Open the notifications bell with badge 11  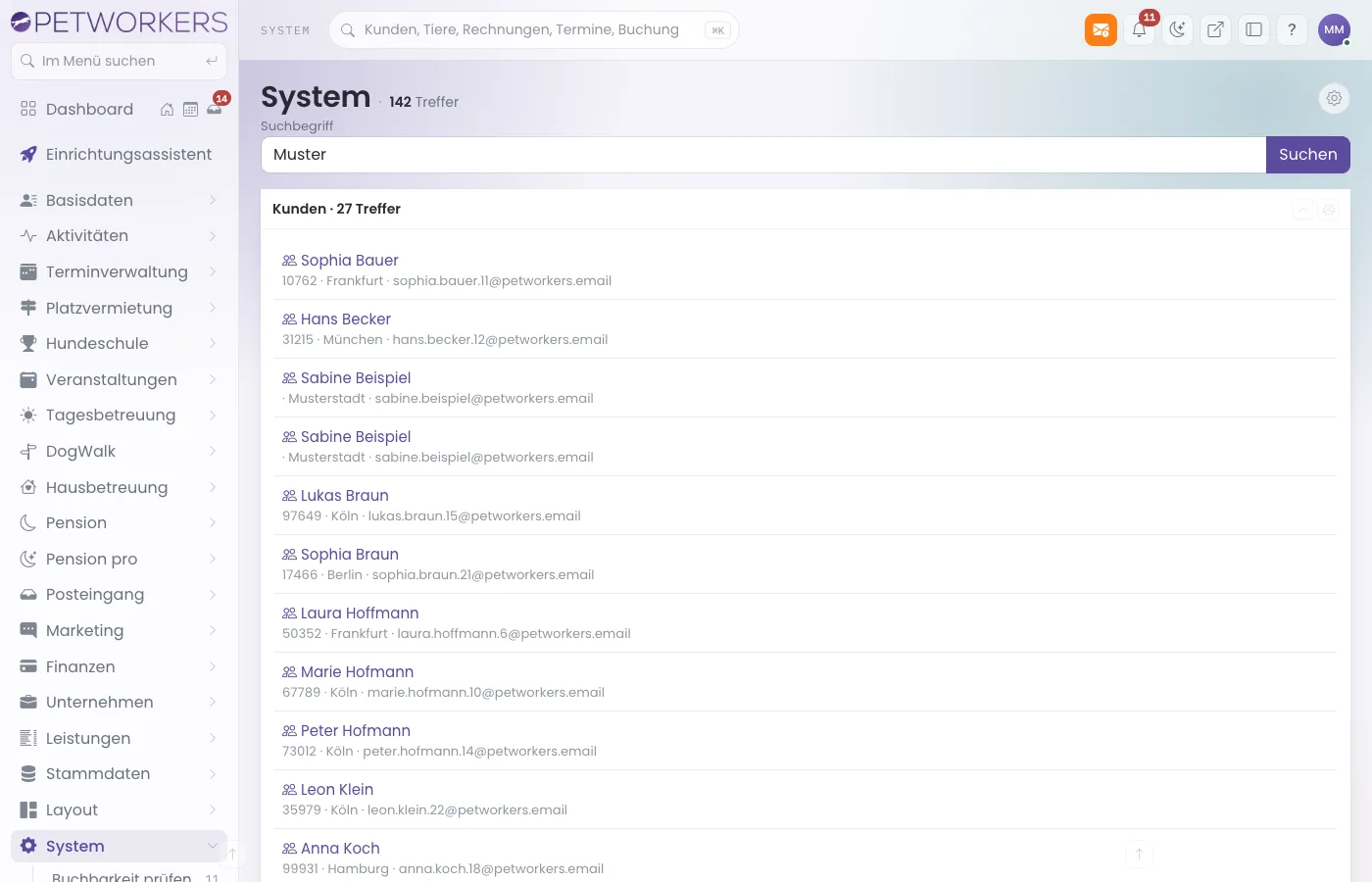coord(1139,29)
